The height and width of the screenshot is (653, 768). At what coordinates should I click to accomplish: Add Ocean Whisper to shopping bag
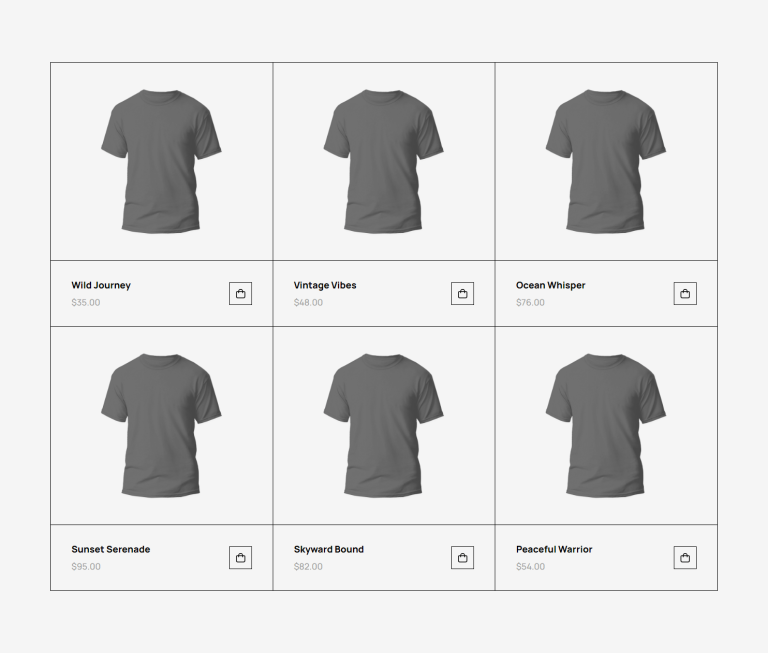pos(685,293)
